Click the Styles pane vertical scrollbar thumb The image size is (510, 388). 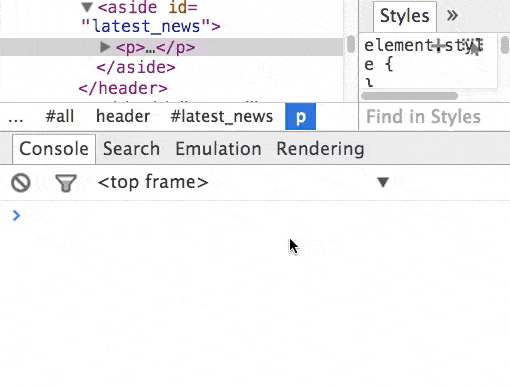tap(505, 44)
